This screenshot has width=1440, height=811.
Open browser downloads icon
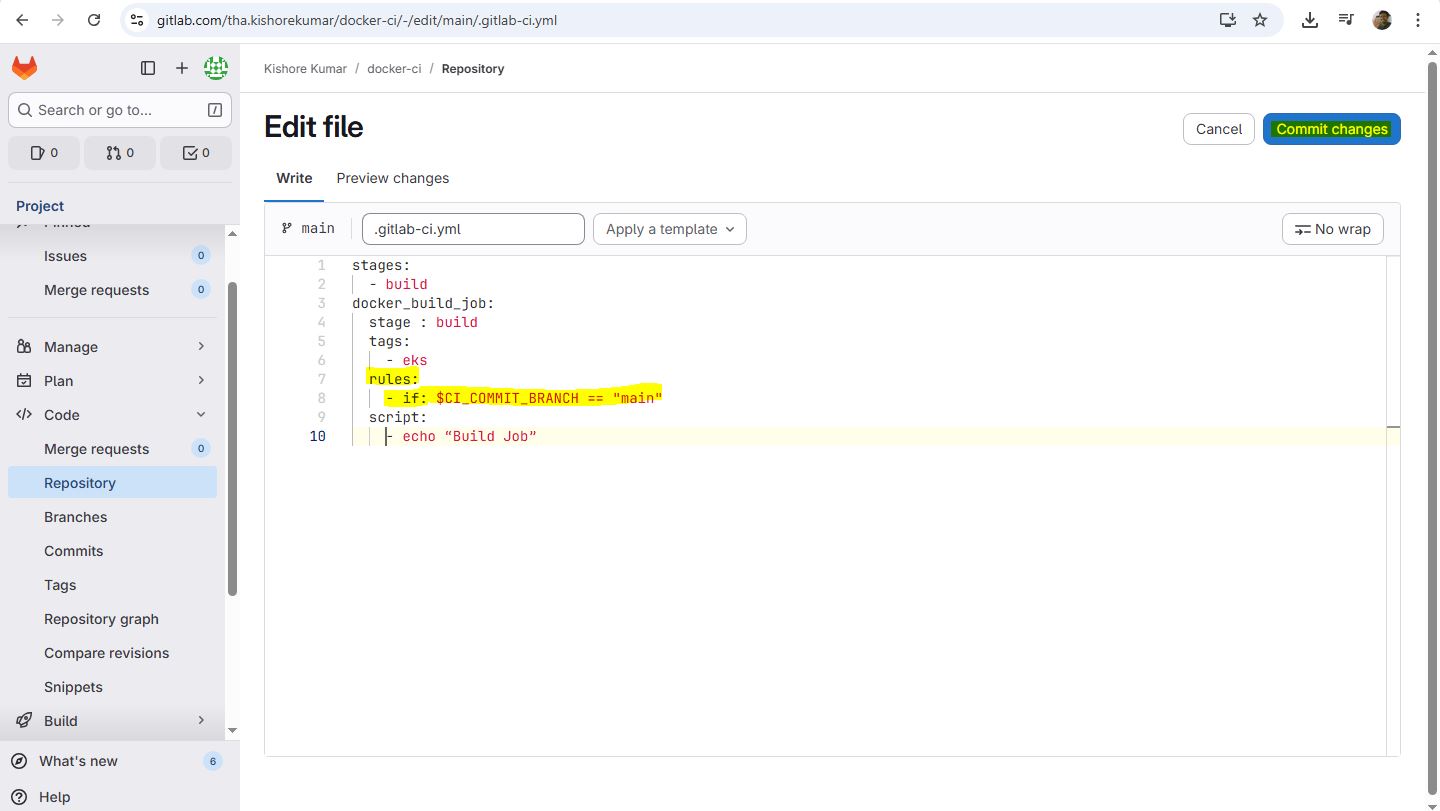pos(1310,20)
